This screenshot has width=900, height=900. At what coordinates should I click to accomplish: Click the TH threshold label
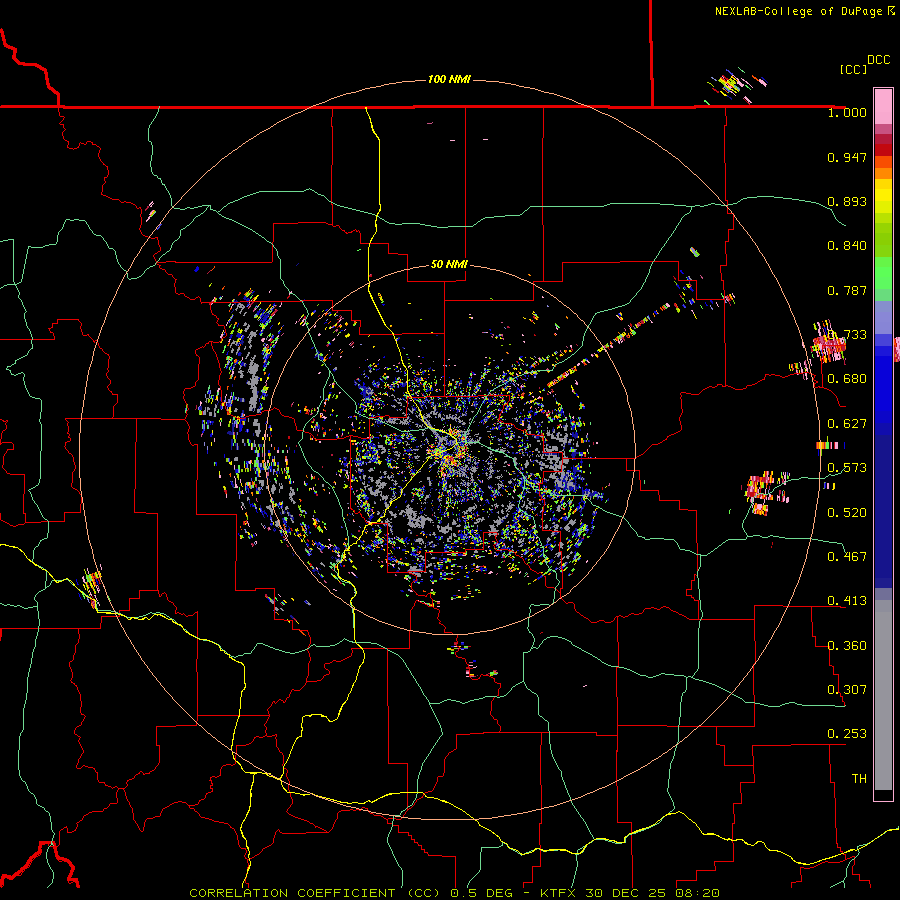pos(859,779)
